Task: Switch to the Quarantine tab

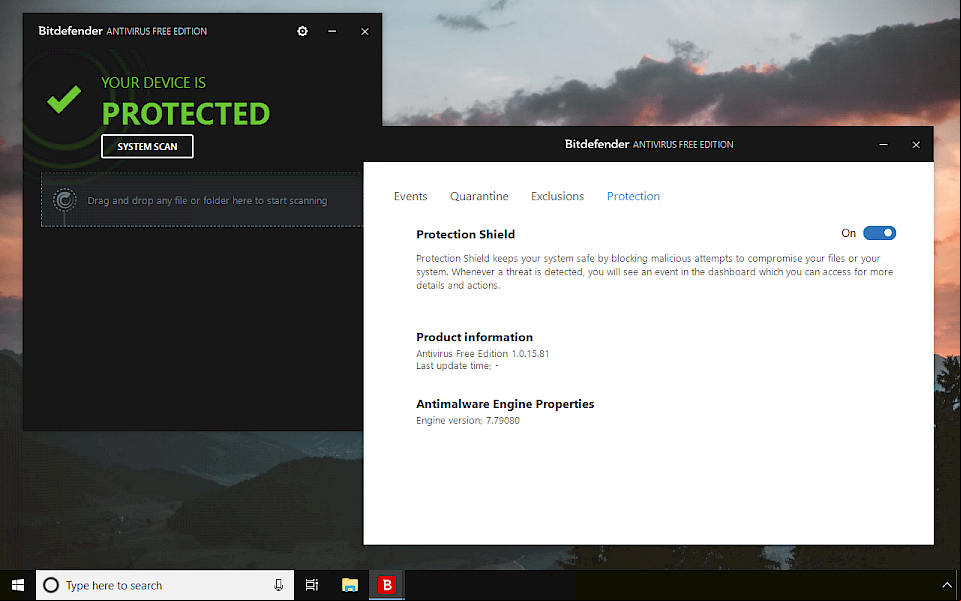Action: pos(479,196)
